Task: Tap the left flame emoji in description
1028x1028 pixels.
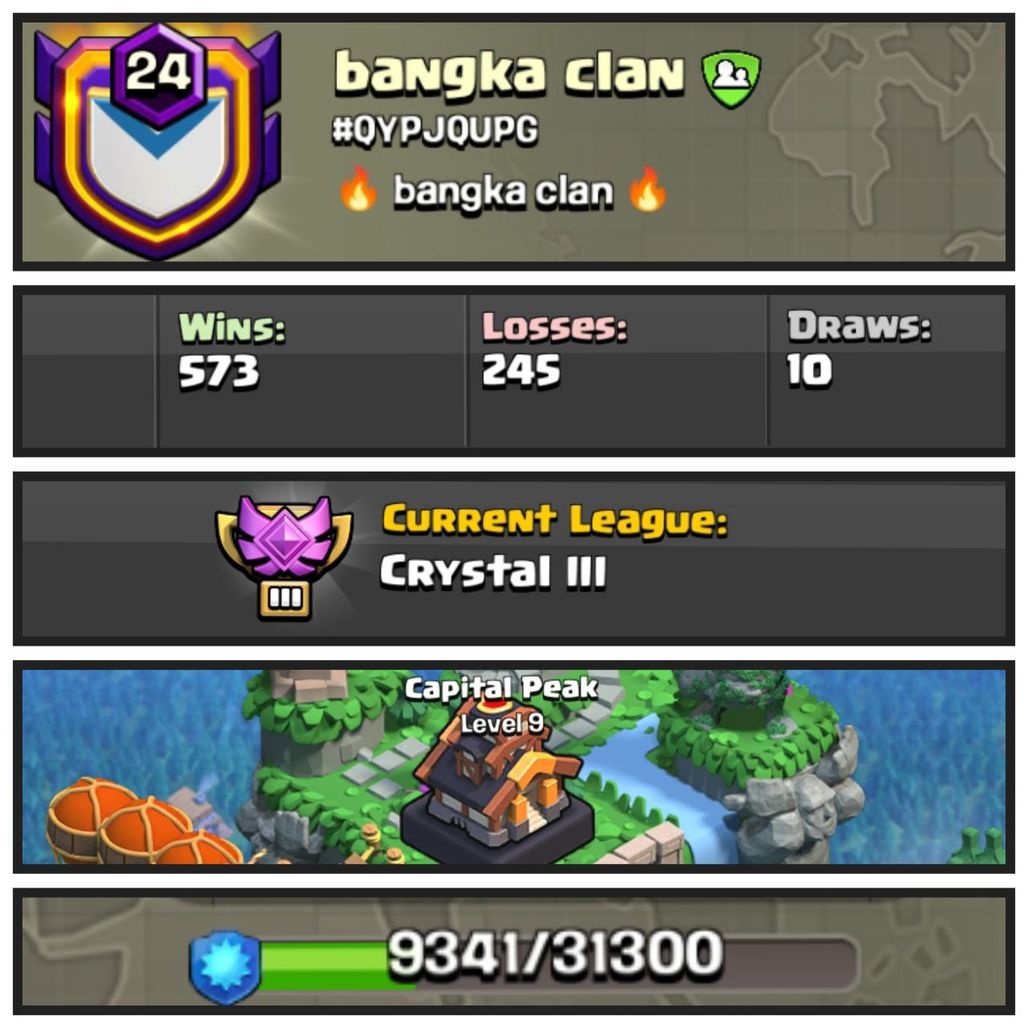Action: (x=358, y=189)
